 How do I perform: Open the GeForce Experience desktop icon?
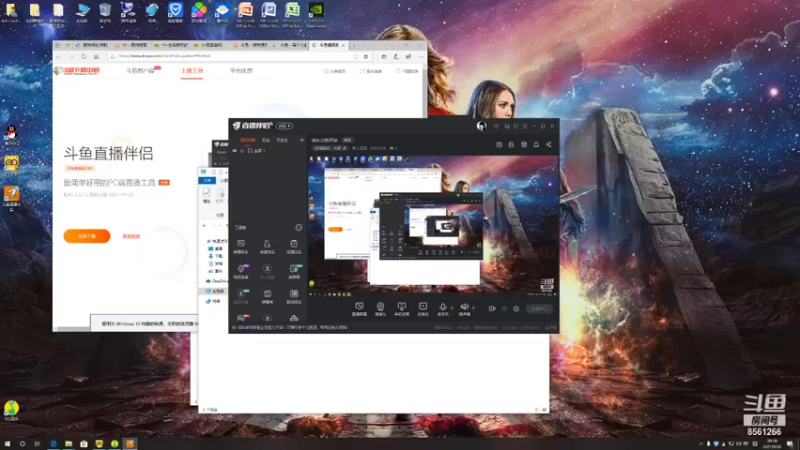(316, 14)
